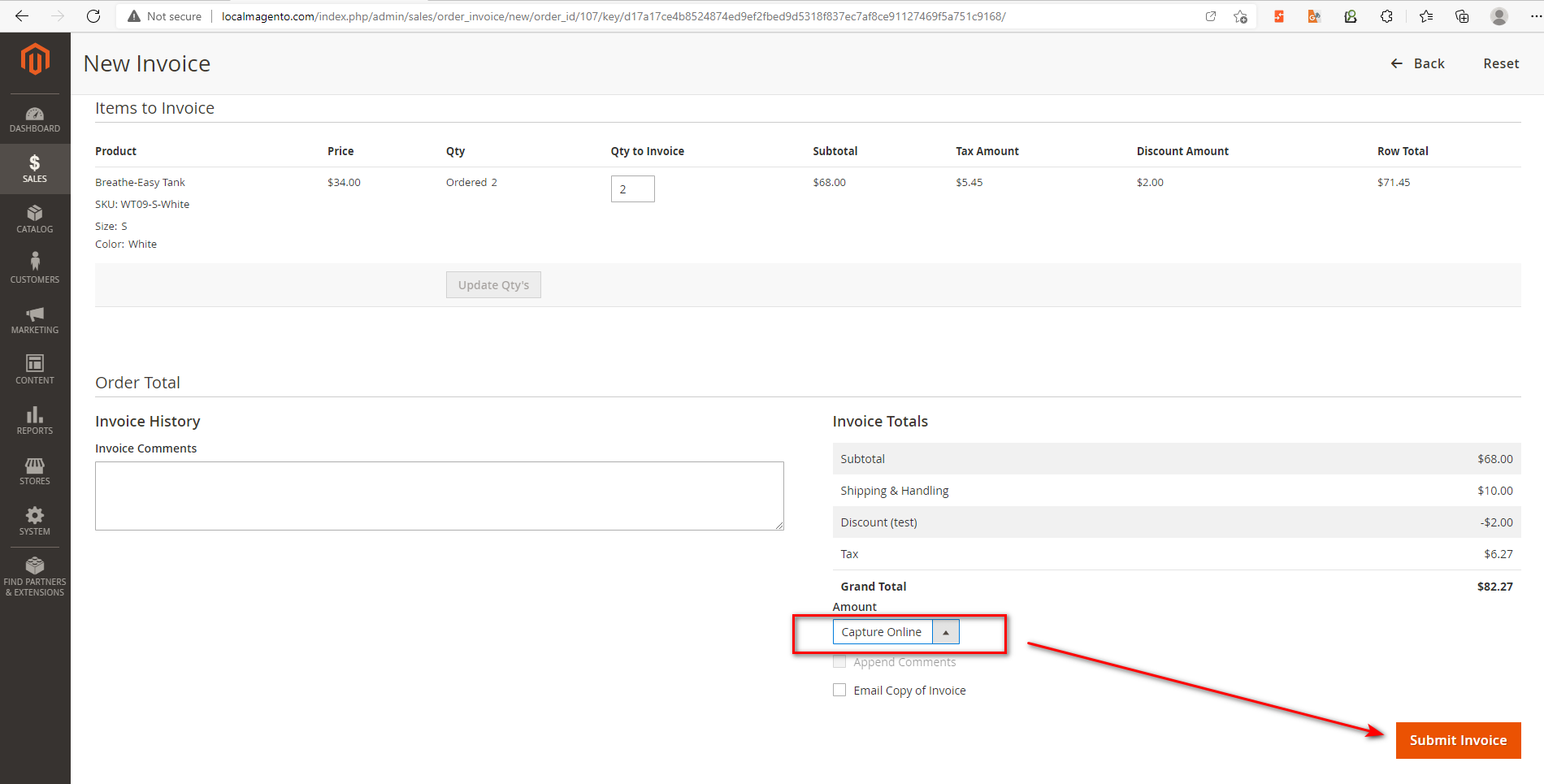The width and height of the screenshot is (1544, 784).
Task: Go Back using the header link
Action: pos(1418,63)
